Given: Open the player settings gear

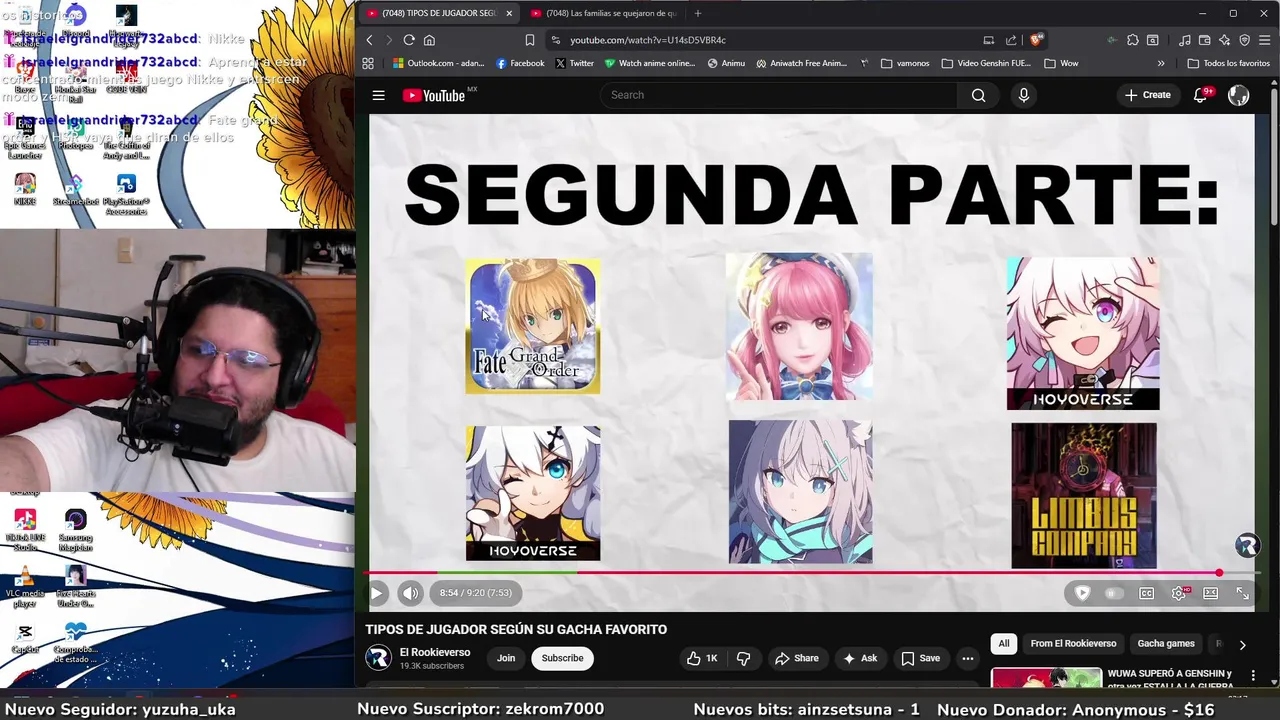Looking at the screenshot, I should pyautogui.click(x=1180, y=593).
